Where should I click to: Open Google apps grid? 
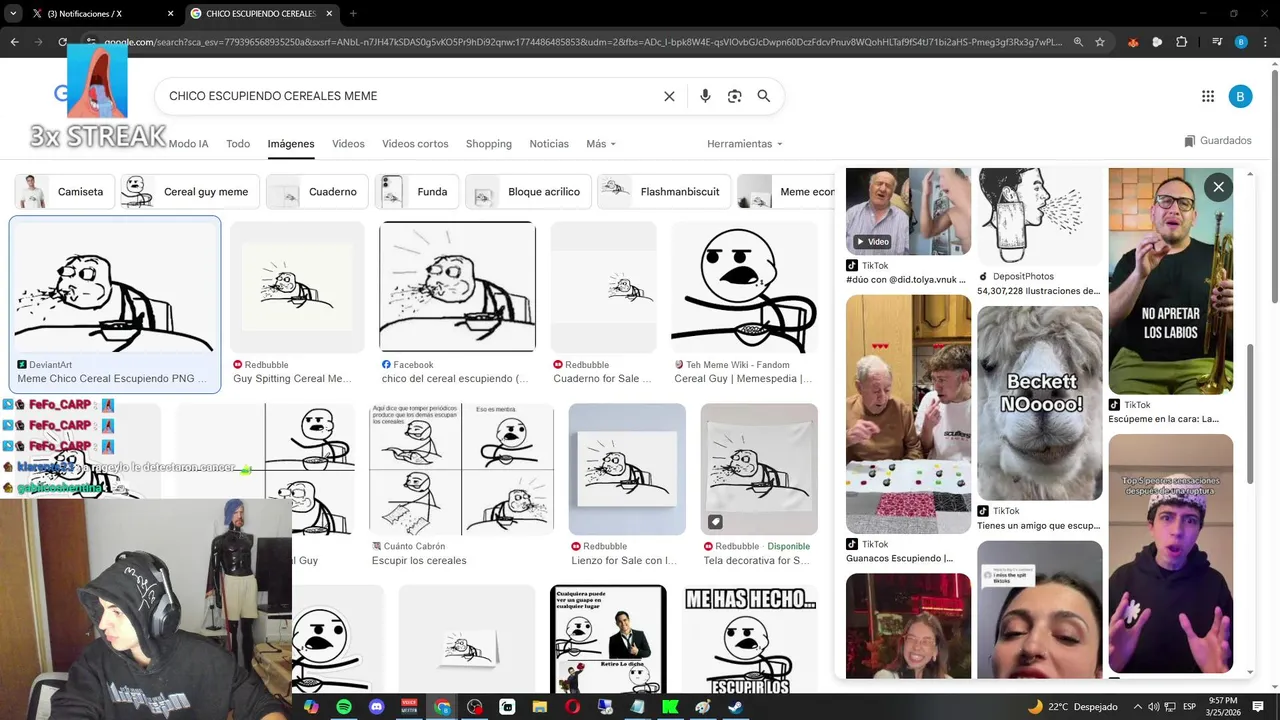coord(1208,96)
